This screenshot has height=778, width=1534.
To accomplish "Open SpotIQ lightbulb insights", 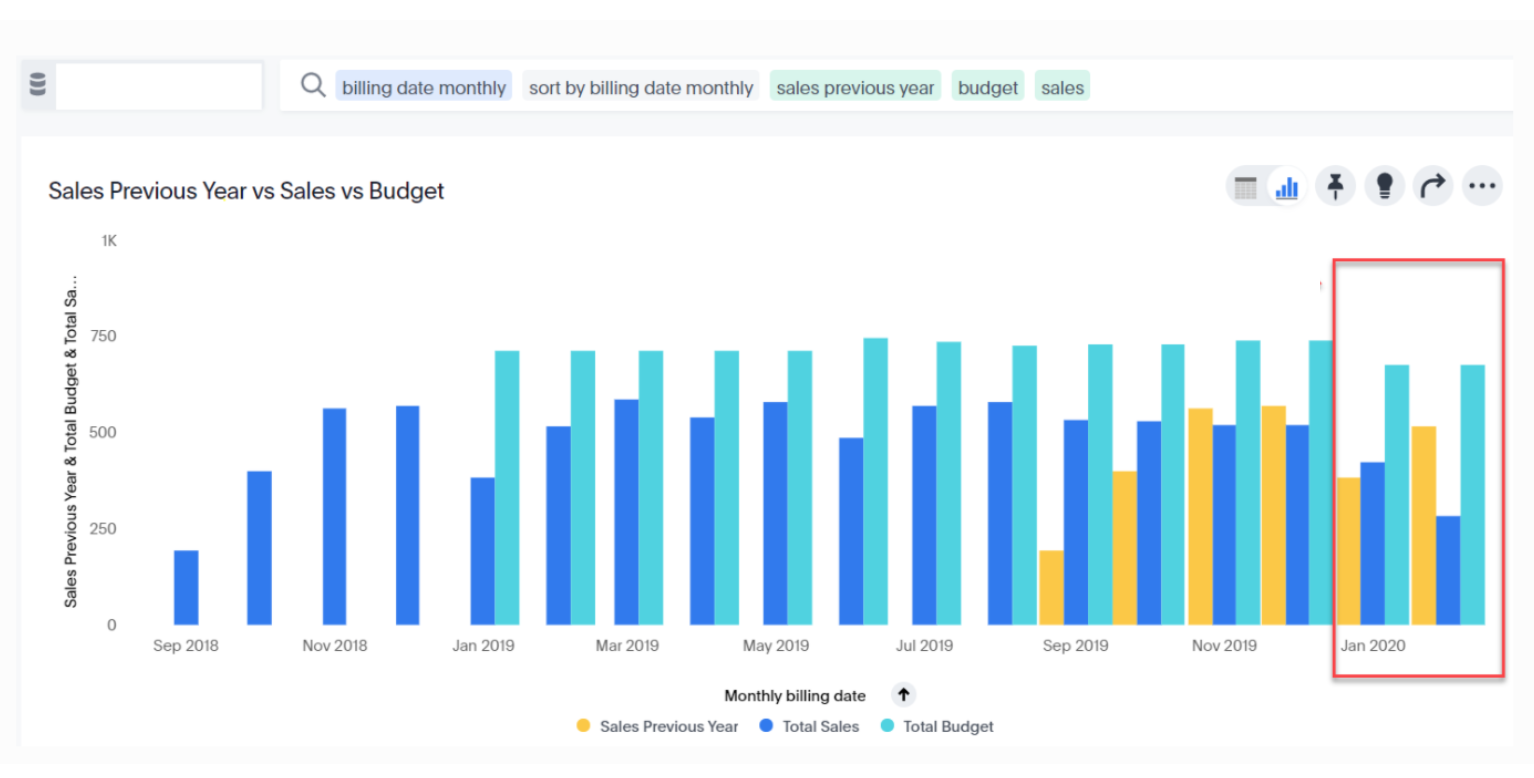I will 1385,186.
